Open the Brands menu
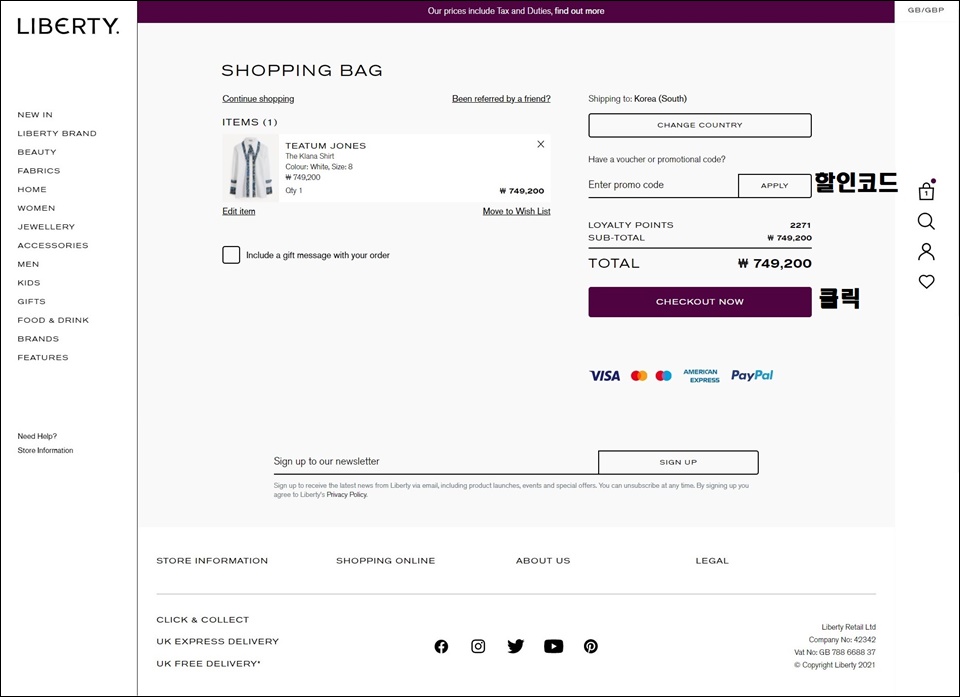Viewport: 960px width, 697px height. point(38,339)
